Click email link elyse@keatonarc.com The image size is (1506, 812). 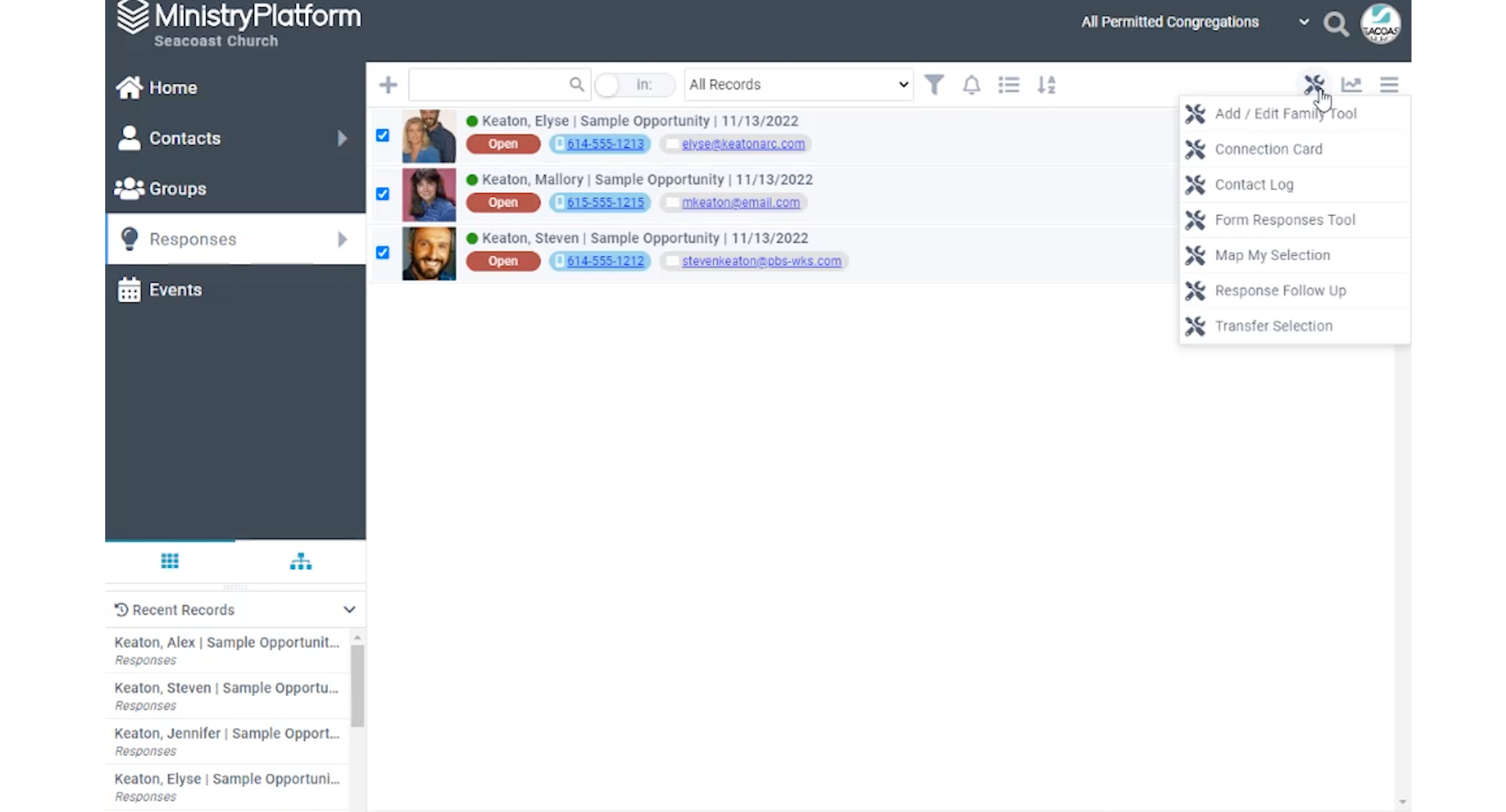click(743, 144)
